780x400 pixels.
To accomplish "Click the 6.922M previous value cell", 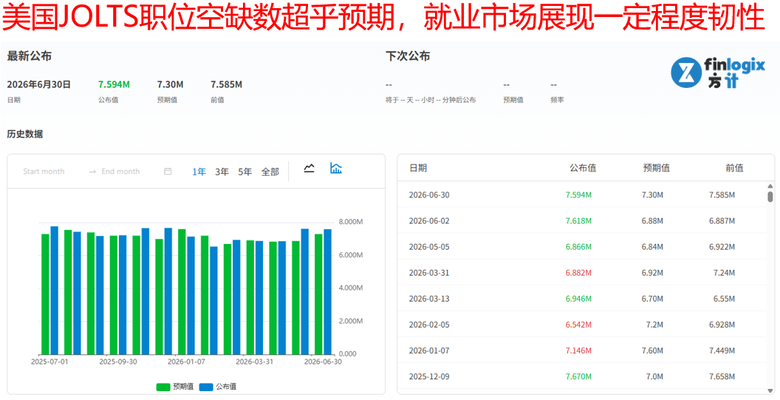I will [722, 247].
